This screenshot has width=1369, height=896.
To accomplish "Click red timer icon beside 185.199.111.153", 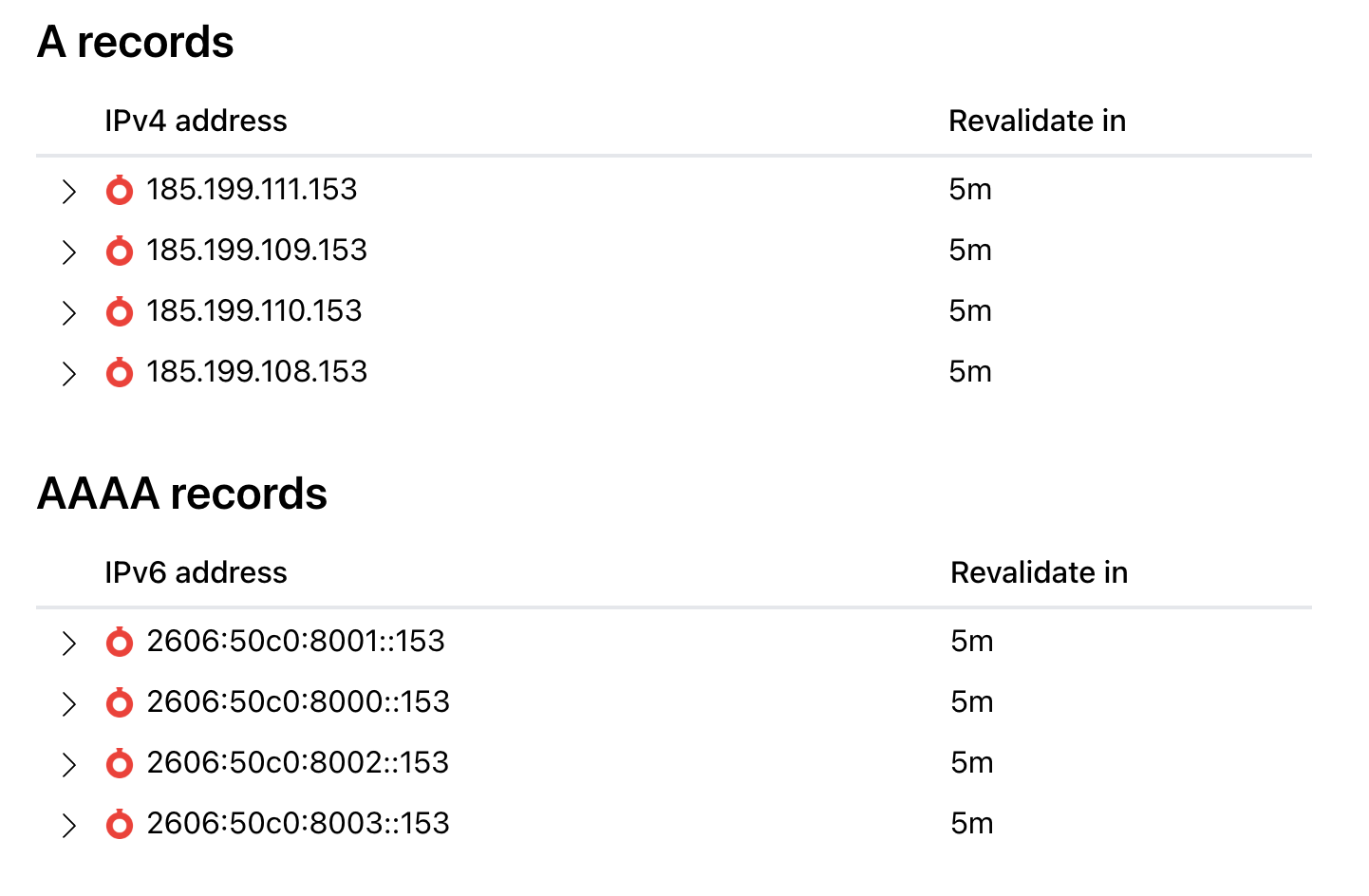I will coord(120,190).
